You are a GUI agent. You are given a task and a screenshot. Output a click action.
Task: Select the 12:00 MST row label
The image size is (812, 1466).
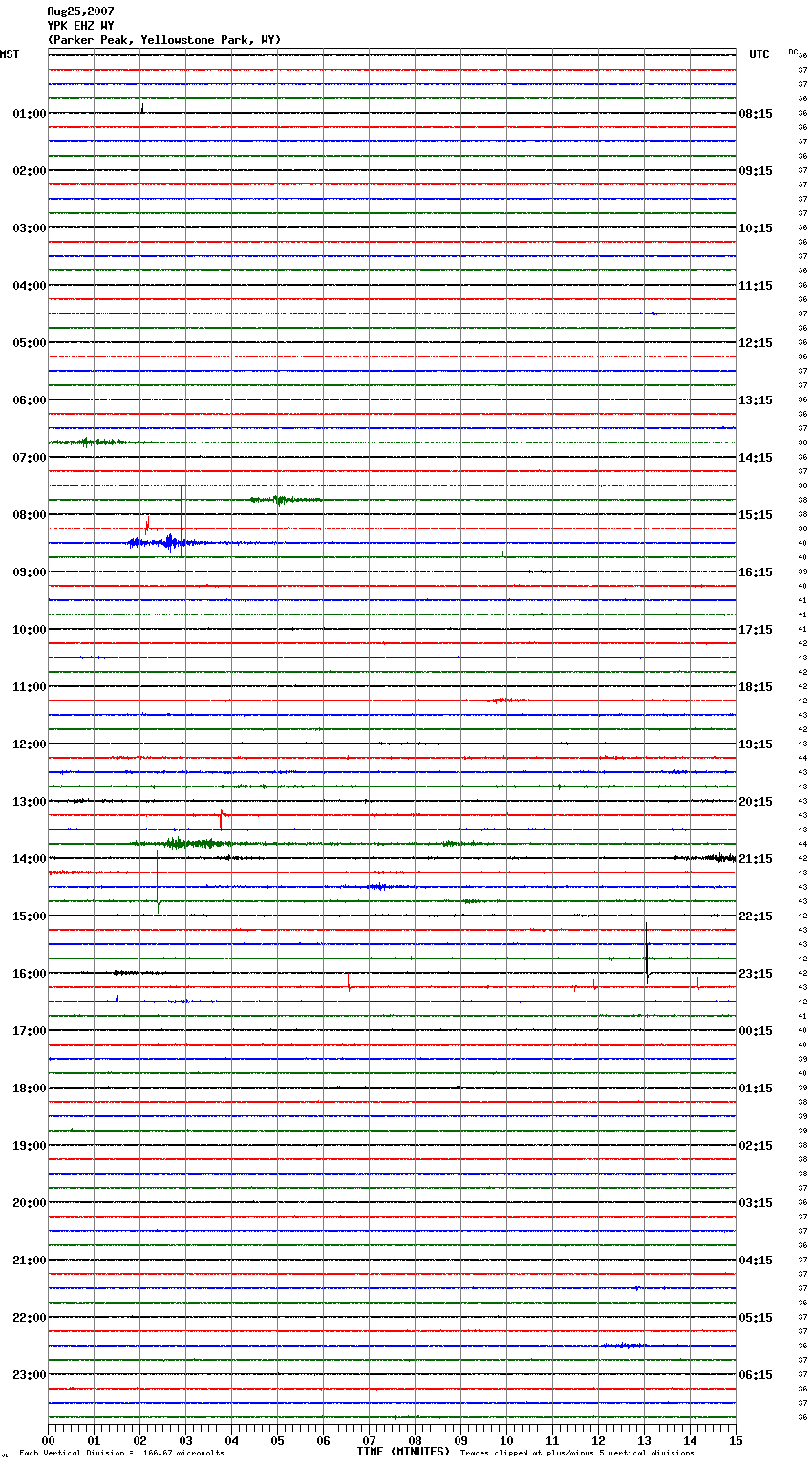[30, 744]
